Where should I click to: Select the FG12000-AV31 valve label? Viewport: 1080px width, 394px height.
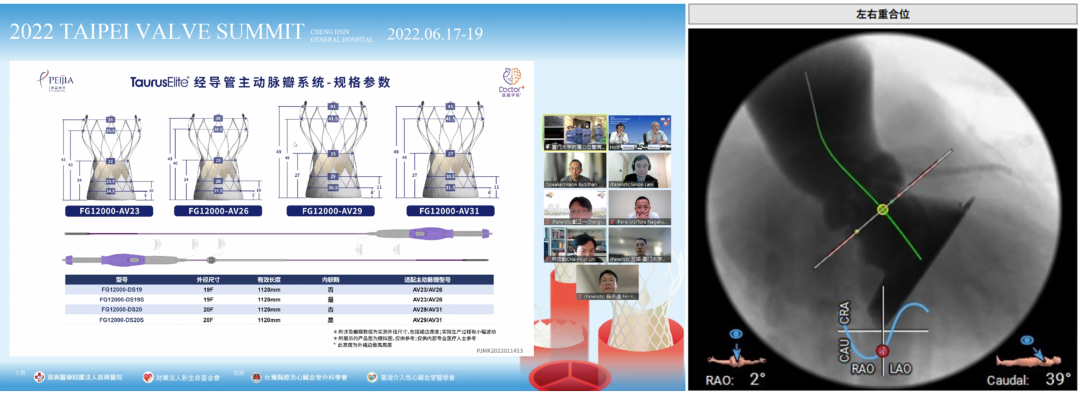[450, 211]
